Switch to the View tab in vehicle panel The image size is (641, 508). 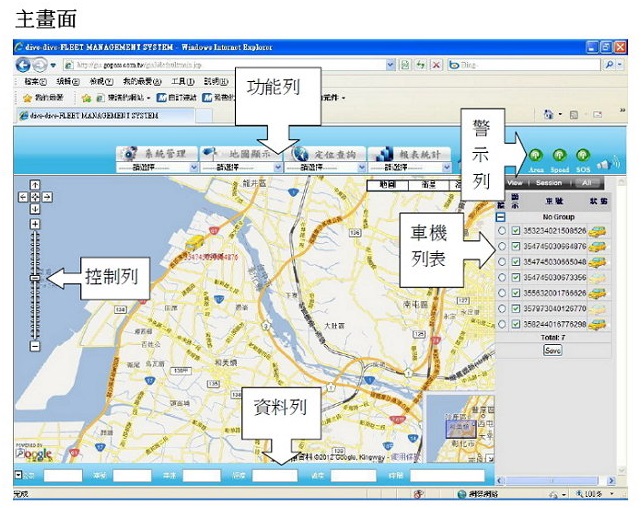tap(515, 183)
